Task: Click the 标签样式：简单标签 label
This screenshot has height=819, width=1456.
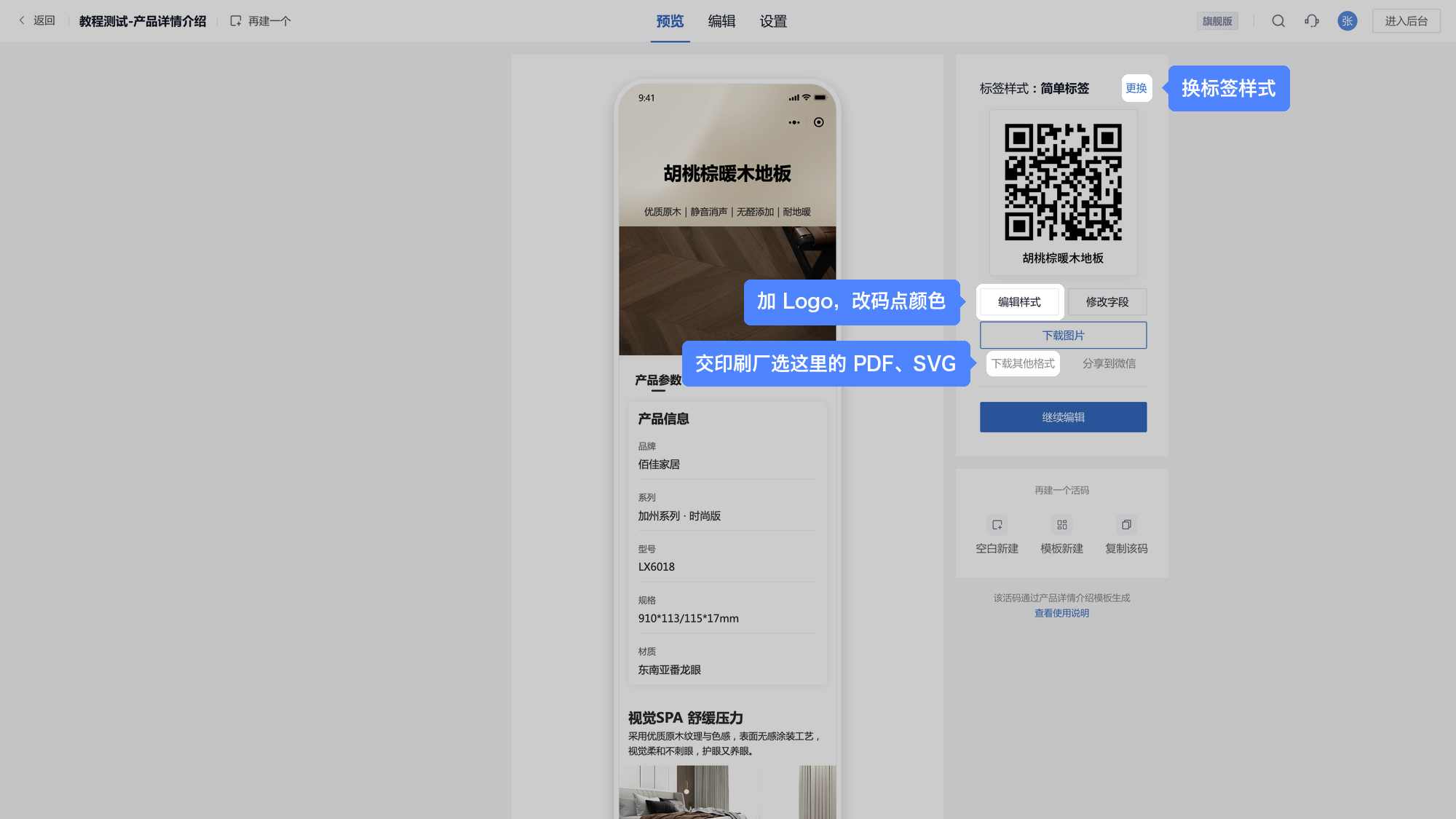Action: 1034,89
